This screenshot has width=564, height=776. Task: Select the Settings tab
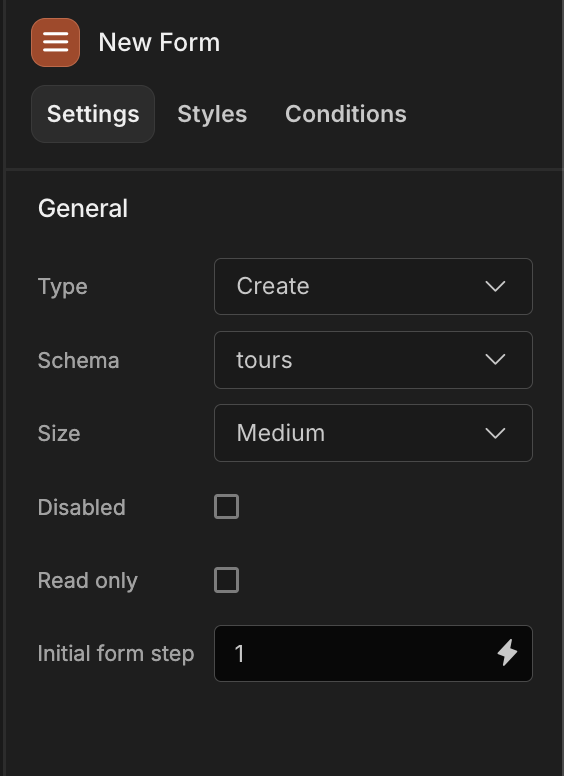93,114
